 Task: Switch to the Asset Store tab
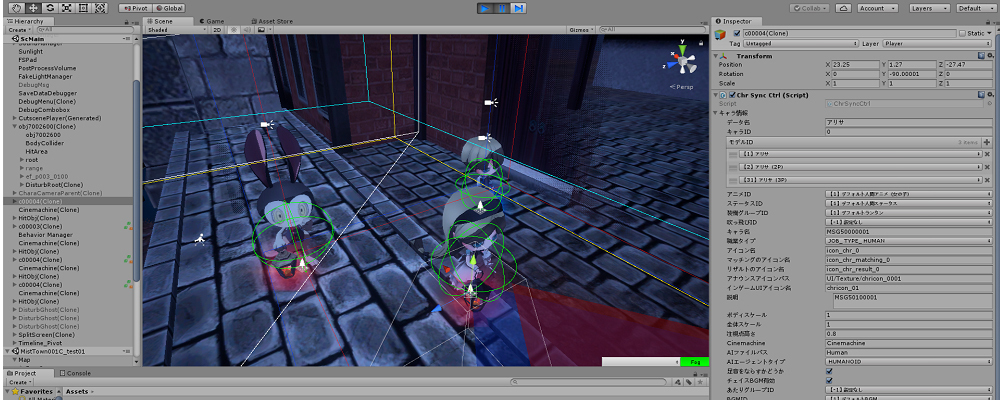(272, 21)
